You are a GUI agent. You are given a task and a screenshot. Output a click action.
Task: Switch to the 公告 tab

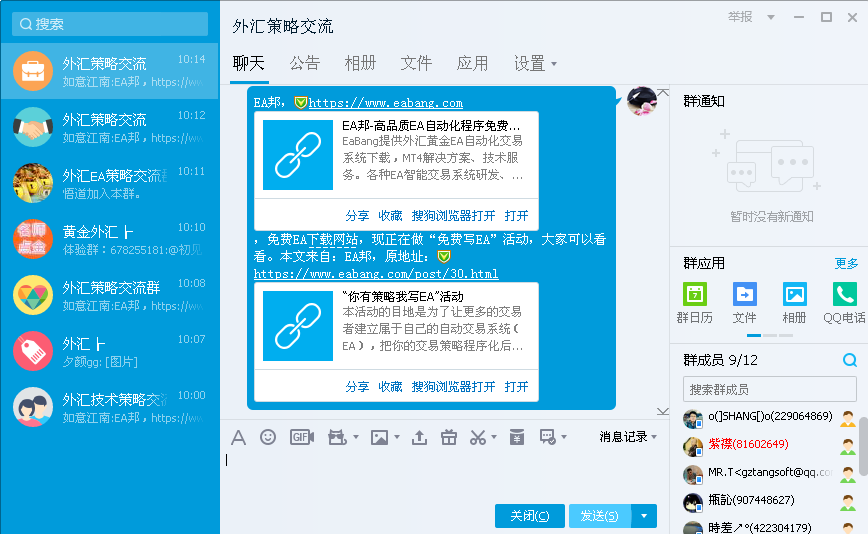304,64
